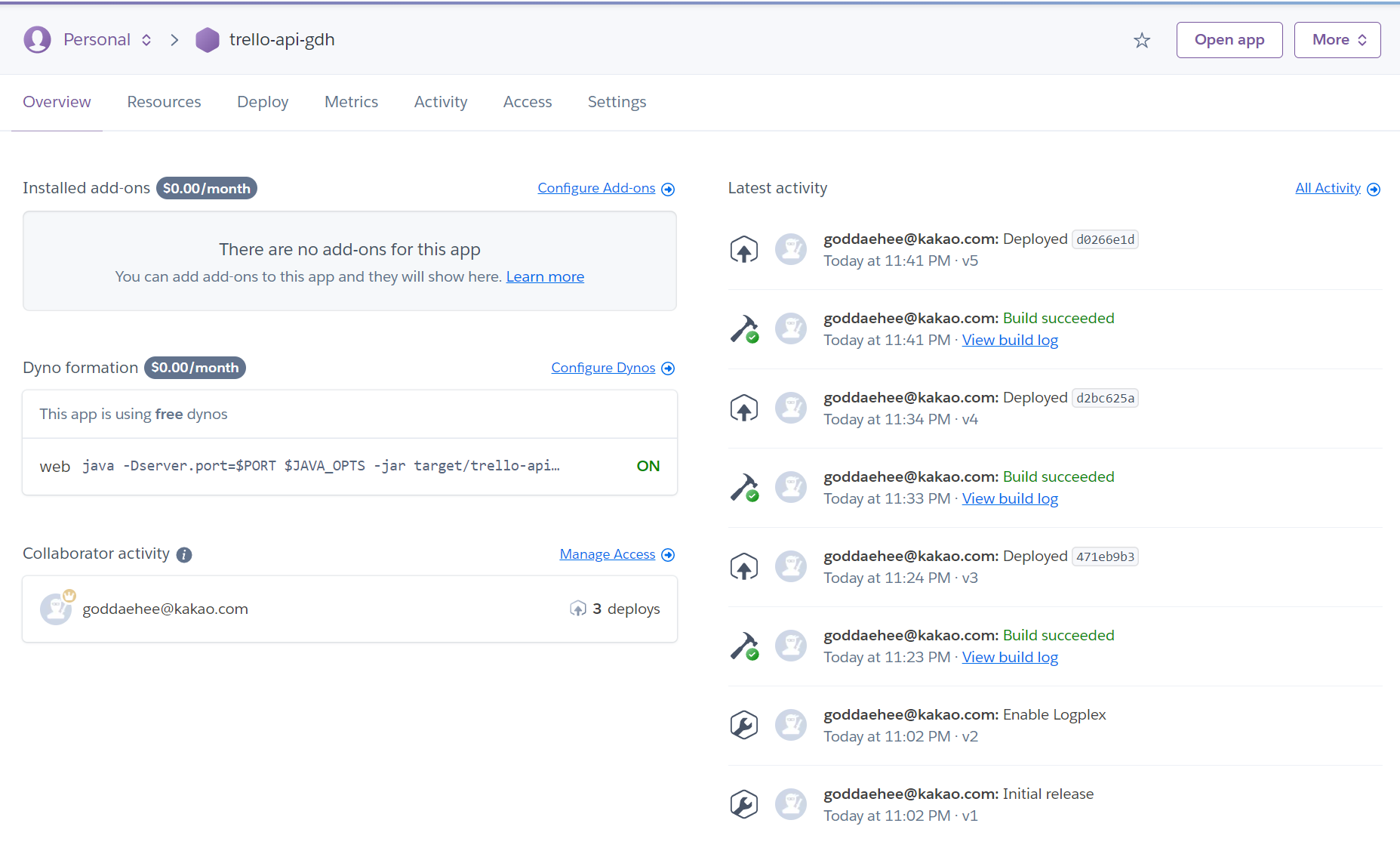Click the Learn more add-ons link
Viewport: 1400px width, 851px height.
(545, 276)
